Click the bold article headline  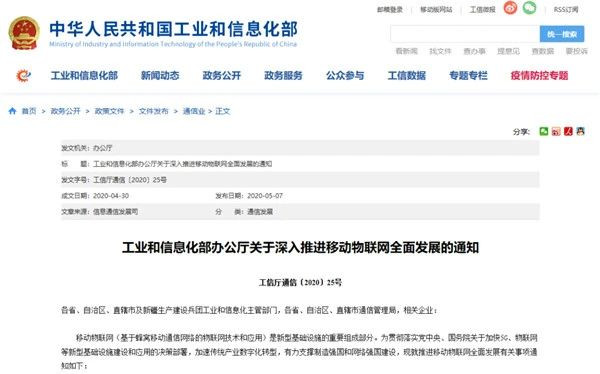tap(300, 248)
